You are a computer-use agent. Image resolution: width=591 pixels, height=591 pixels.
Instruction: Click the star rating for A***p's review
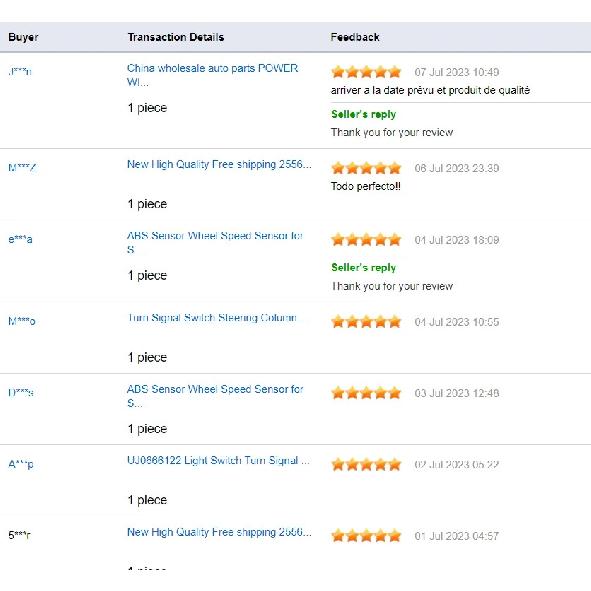(x=366, y=464)
